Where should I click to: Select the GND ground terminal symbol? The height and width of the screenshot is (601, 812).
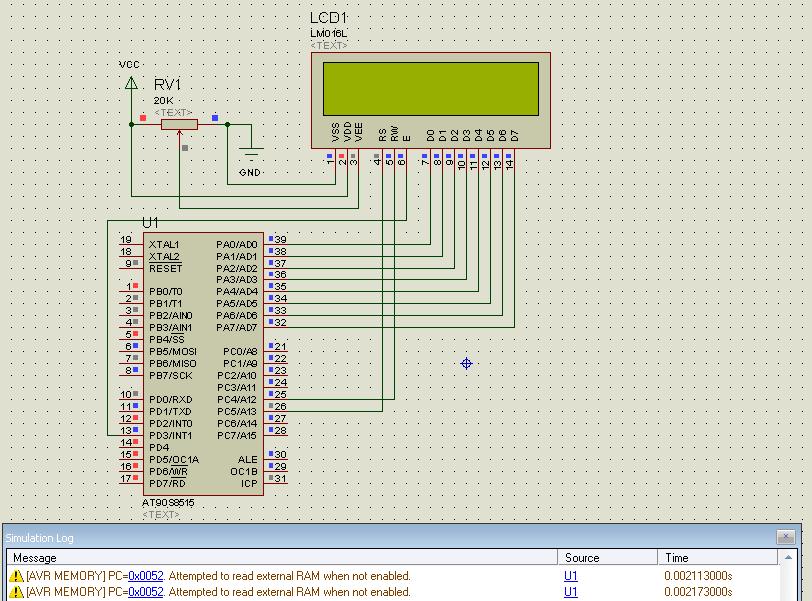coord(252,153)
